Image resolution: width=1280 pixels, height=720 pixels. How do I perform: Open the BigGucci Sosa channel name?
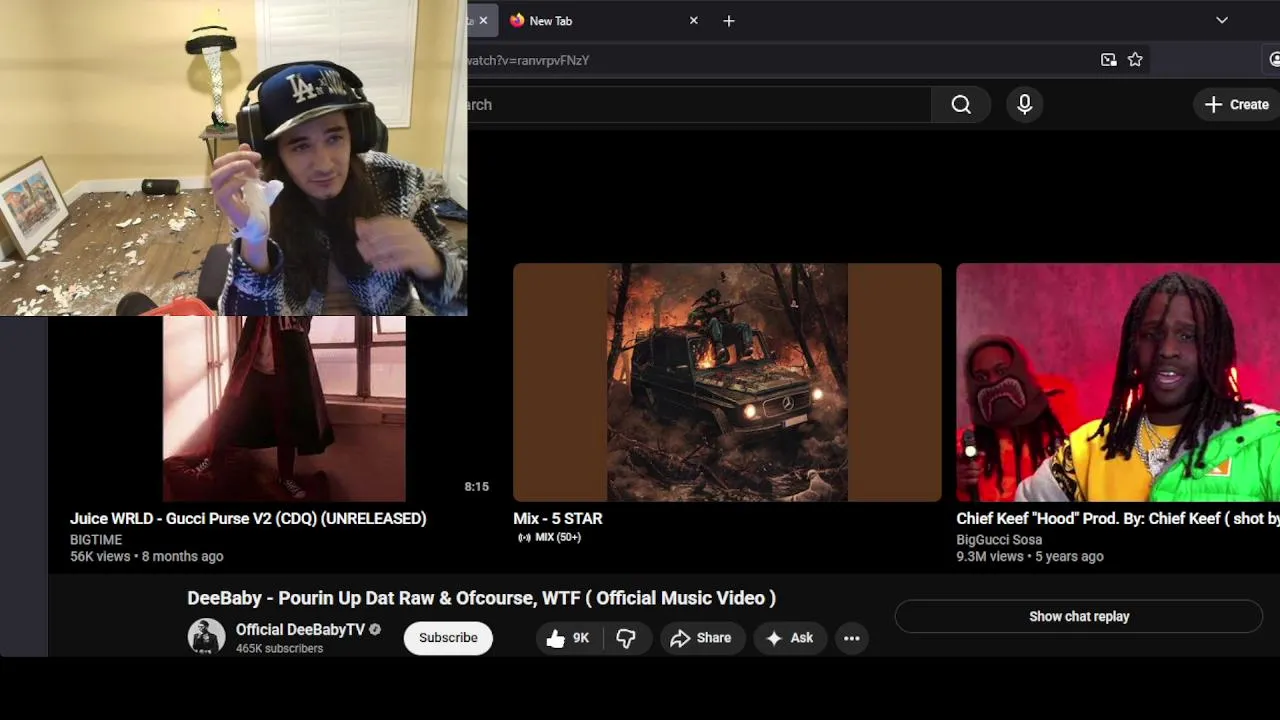tap(999, 539)
